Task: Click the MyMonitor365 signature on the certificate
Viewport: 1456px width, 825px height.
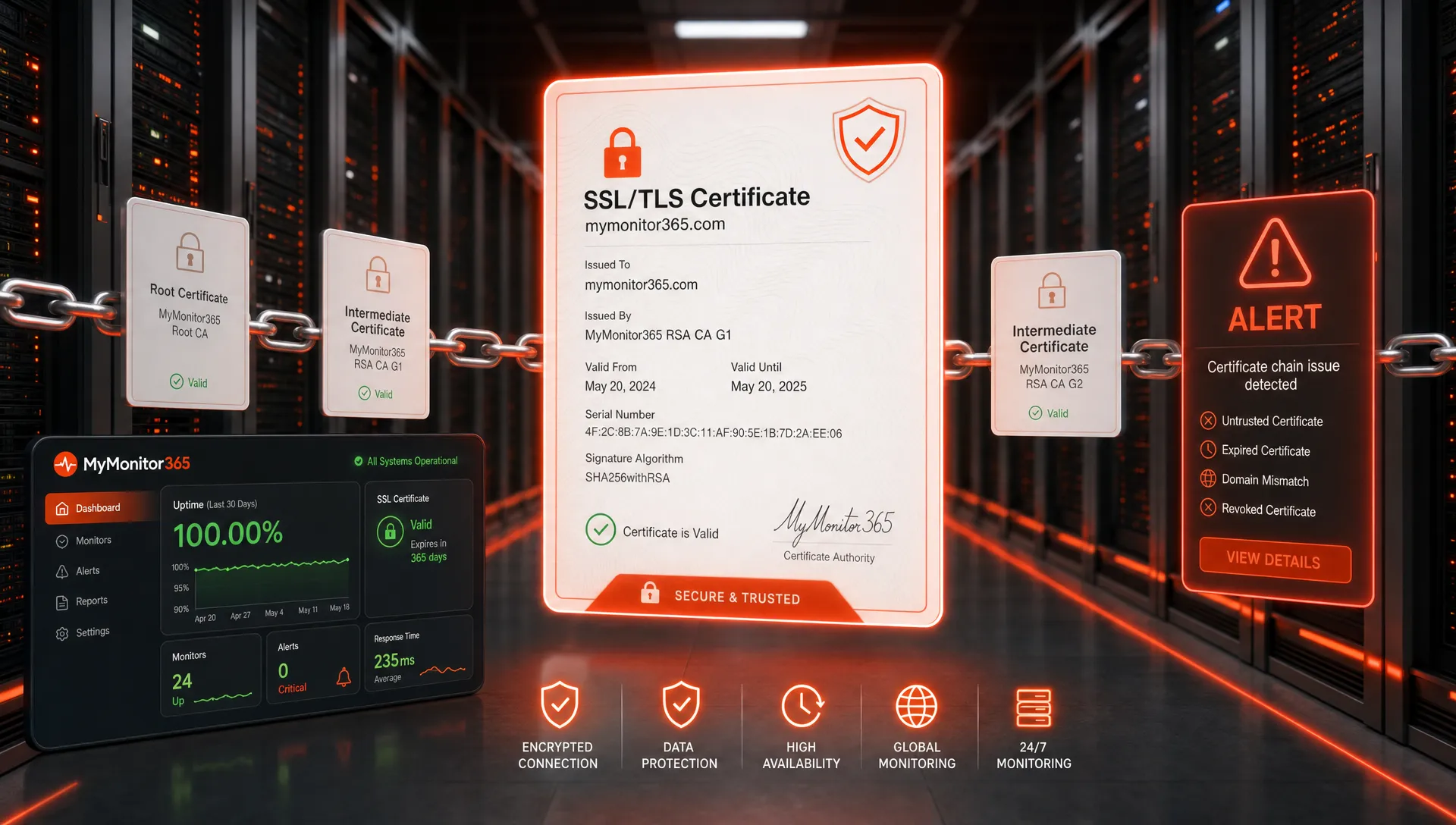Action: (833, 522)
